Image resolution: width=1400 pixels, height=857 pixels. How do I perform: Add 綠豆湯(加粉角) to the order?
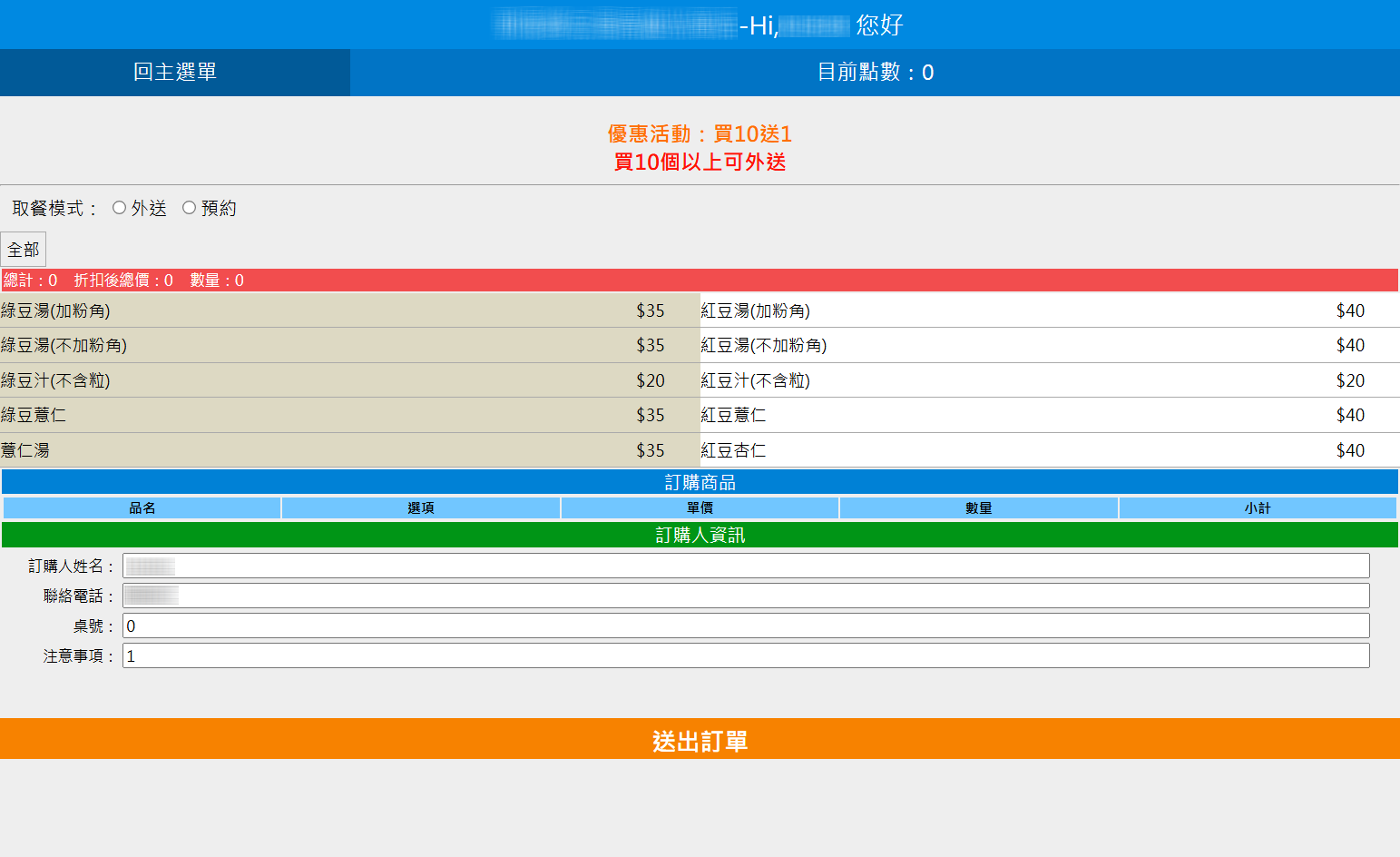point(350,310)
